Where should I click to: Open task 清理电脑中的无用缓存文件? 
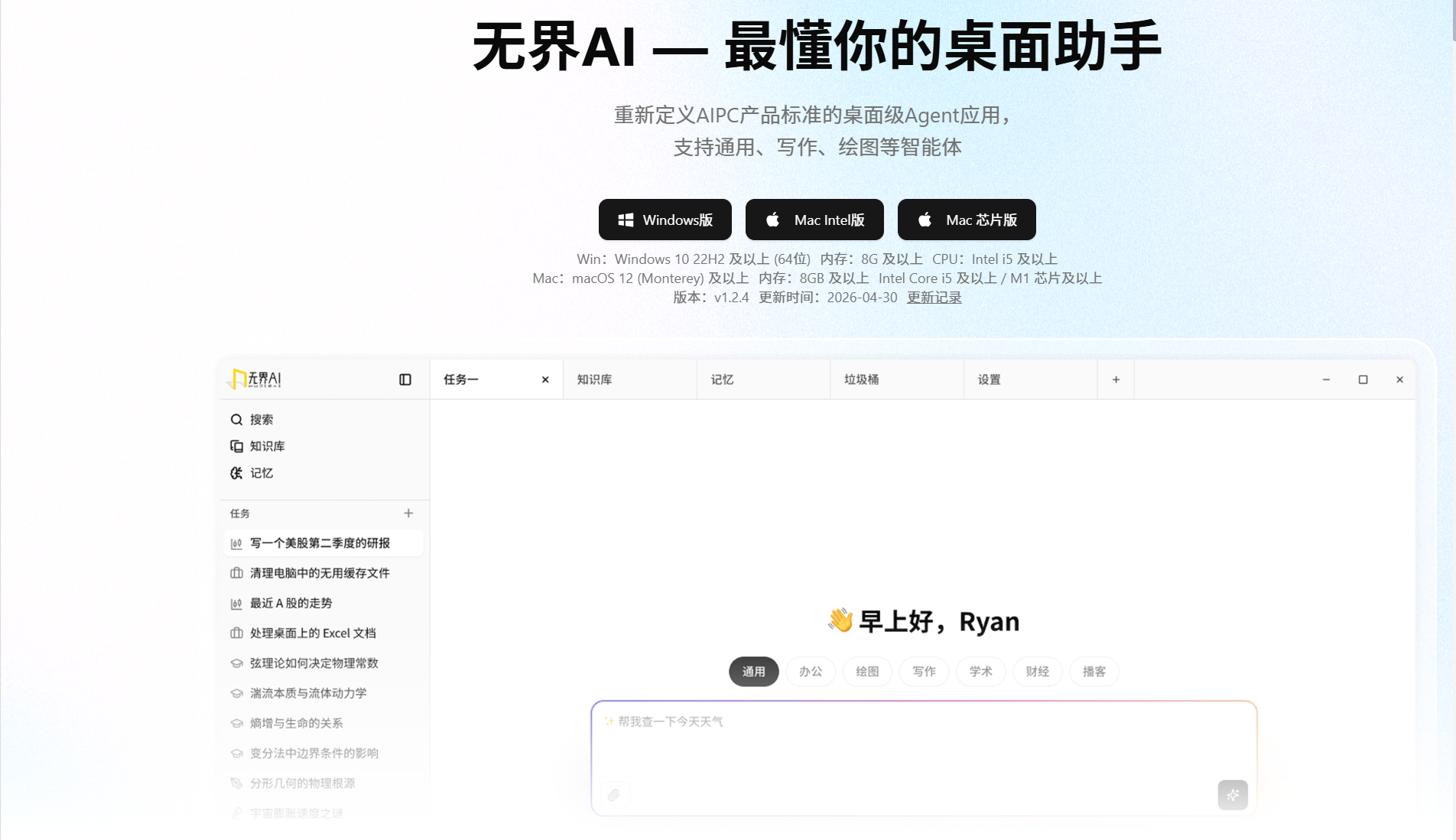click(x=323, y=573)
